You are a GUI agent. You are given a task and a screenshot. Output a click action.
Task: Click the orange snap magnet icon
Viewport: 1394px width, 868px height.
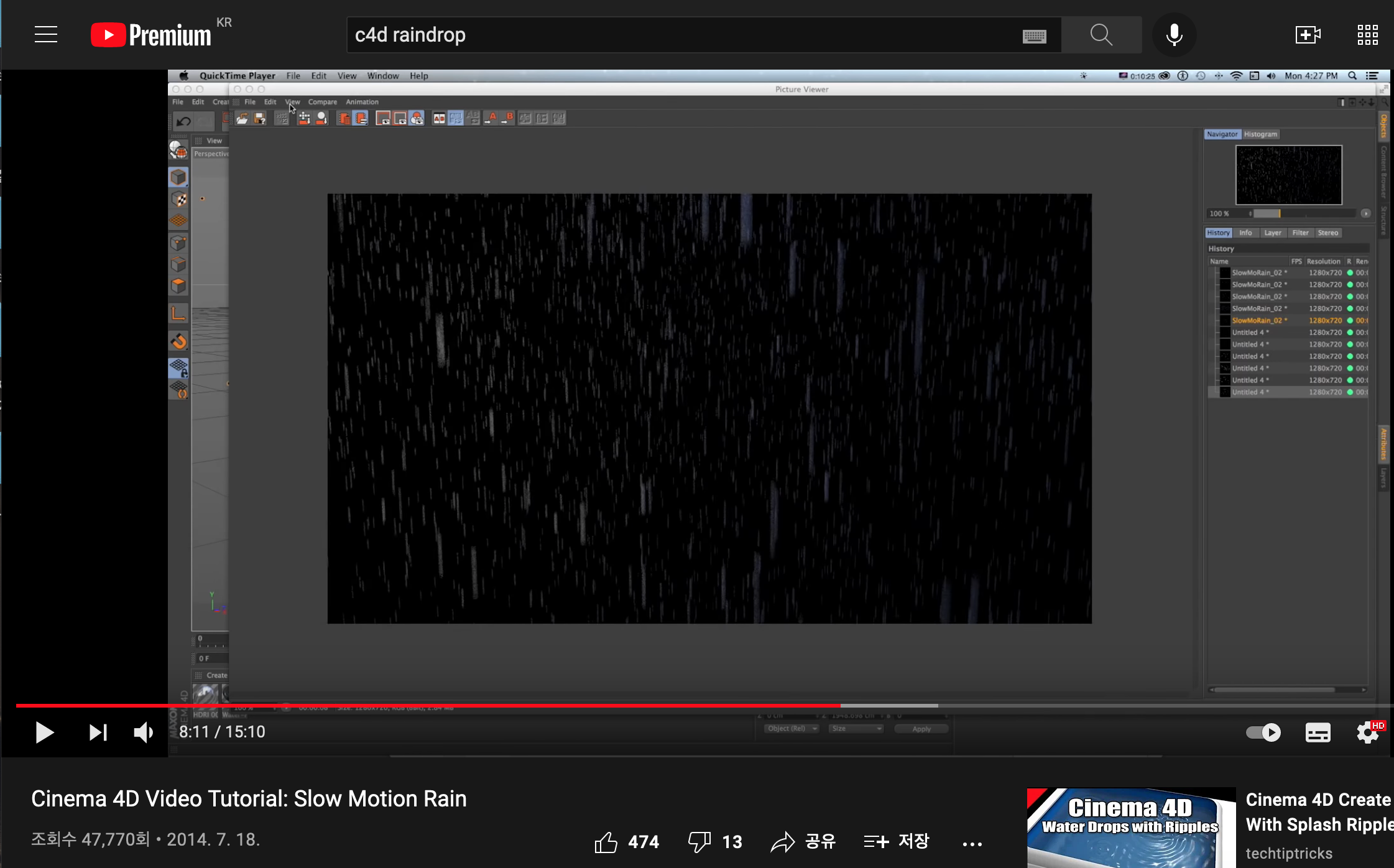click(179, 341)
